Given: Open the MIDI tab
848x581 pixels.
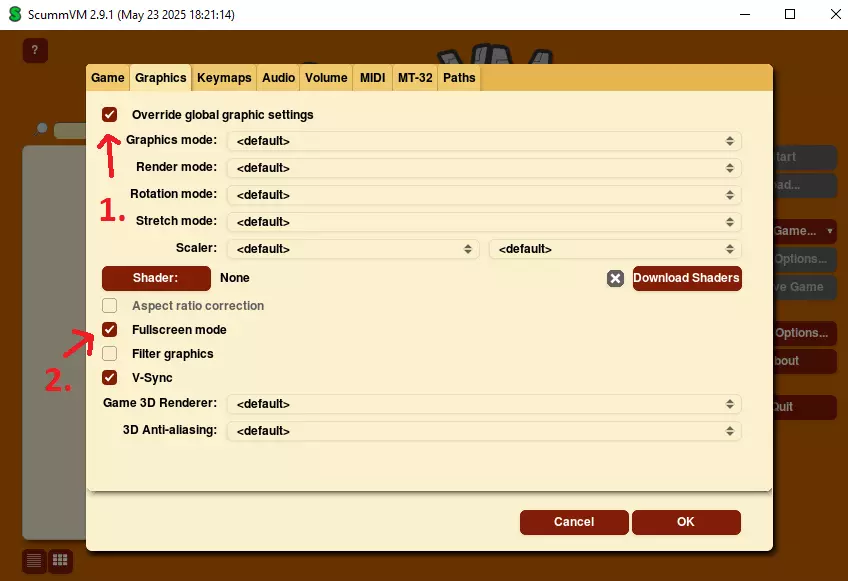Looking at the screenshot, I should [373, 78].
